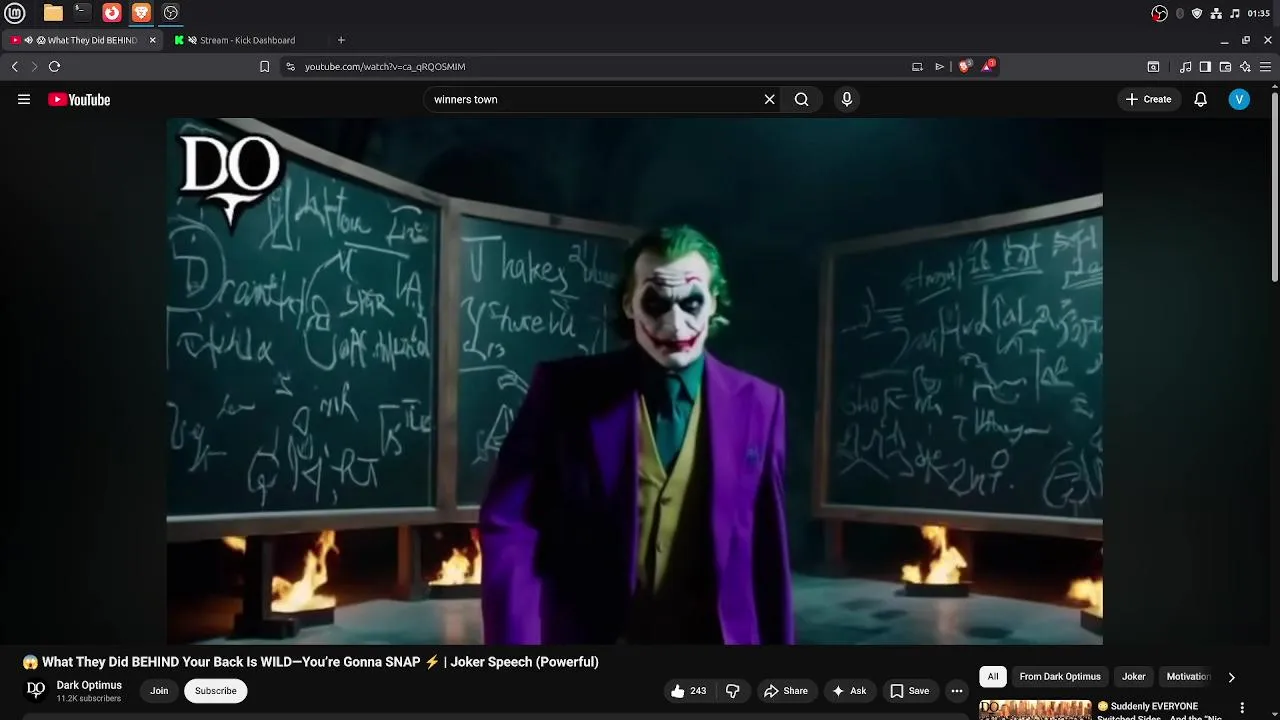This screenshot has width=1280, height=720.
Task: Open site settings icon in address bar
Action: pyautogui.click(x=290, y=66)
